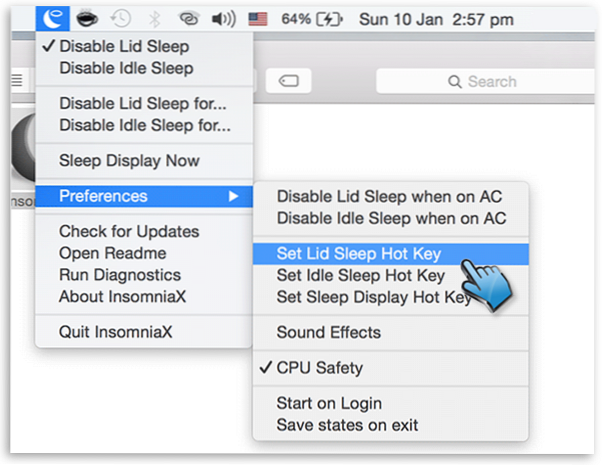Open the volume speaker menu
This screenshot has width=602, height=465.
(224, 18)
